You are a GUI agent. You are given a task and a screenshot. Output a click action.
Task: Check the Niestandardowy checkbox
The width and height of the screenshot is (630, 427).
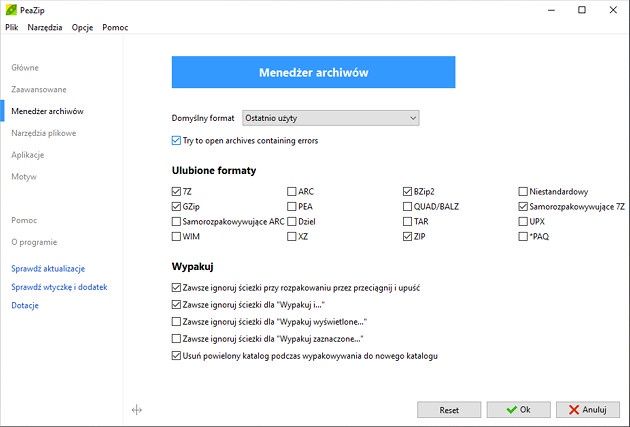pos(523,192)
